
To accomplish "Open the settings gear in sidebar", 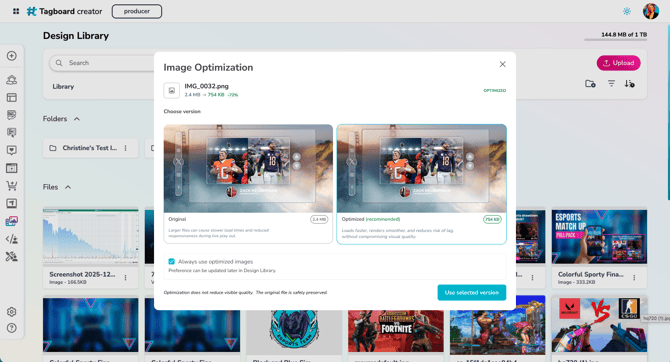I will [12, 312].
